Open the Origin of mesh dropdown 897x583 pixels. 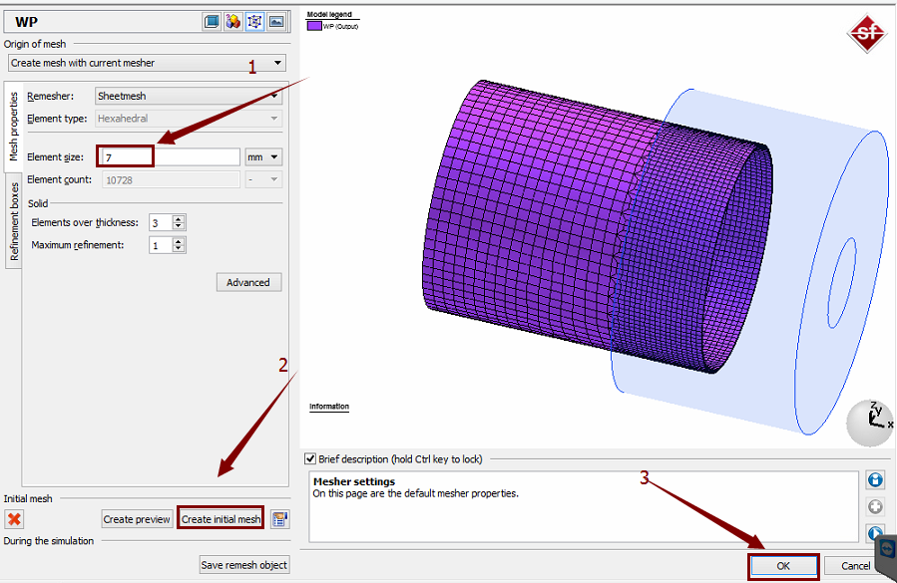point(147,63)
